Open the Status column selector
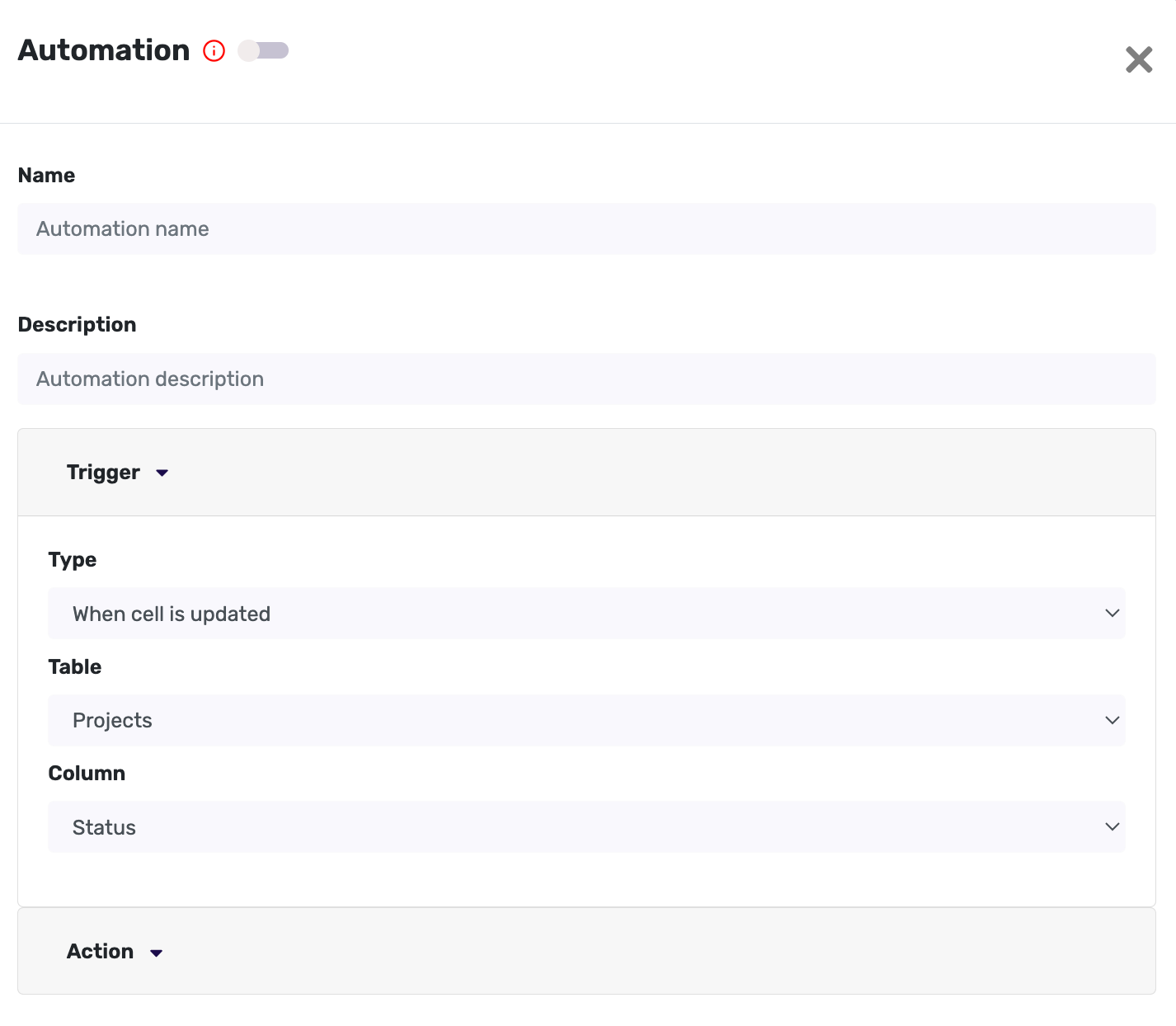The image size is (1176, 1026). pos(586,826)
